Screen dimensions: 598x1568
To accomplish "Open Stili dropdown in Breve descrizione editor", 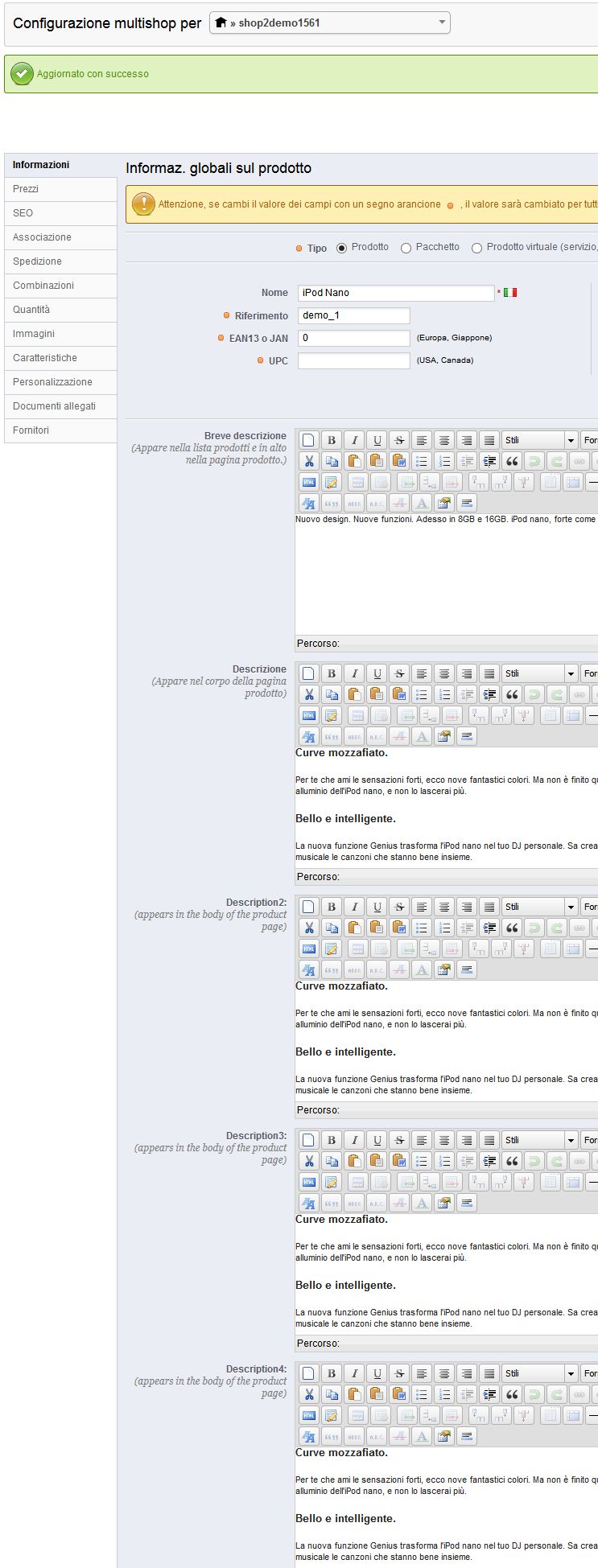I will pos(540,440).
